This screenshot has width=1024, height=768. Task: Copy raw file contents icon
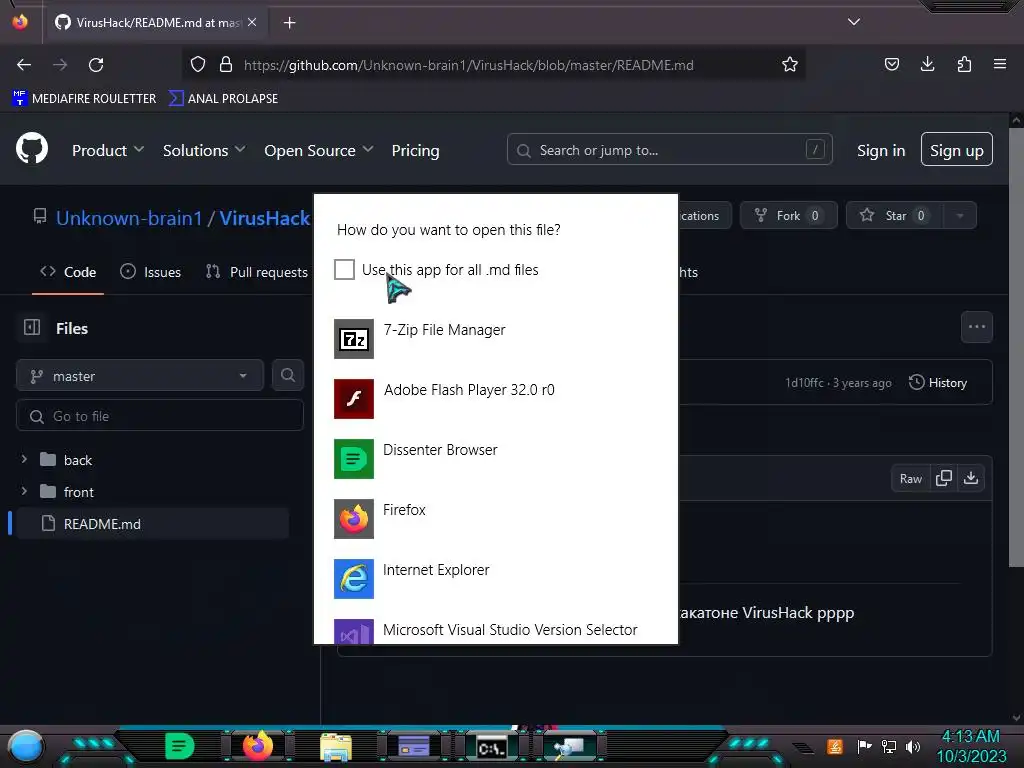tap(944, 478)
